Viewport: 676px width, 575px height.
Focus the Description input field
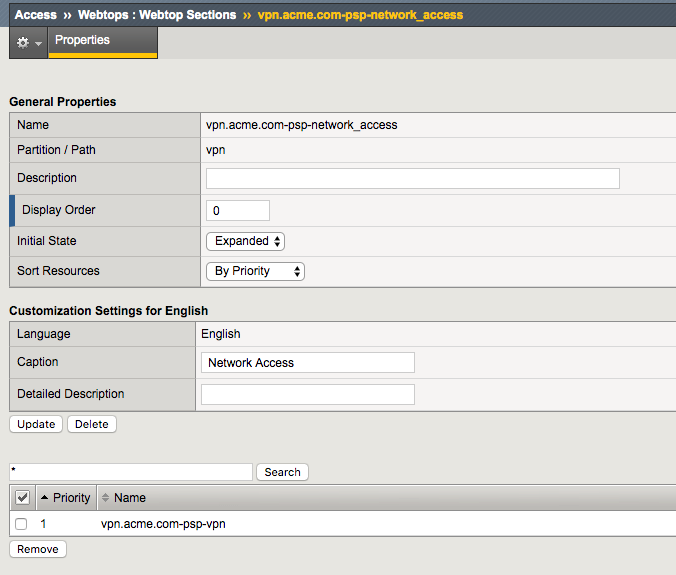[x=413, y=178]
